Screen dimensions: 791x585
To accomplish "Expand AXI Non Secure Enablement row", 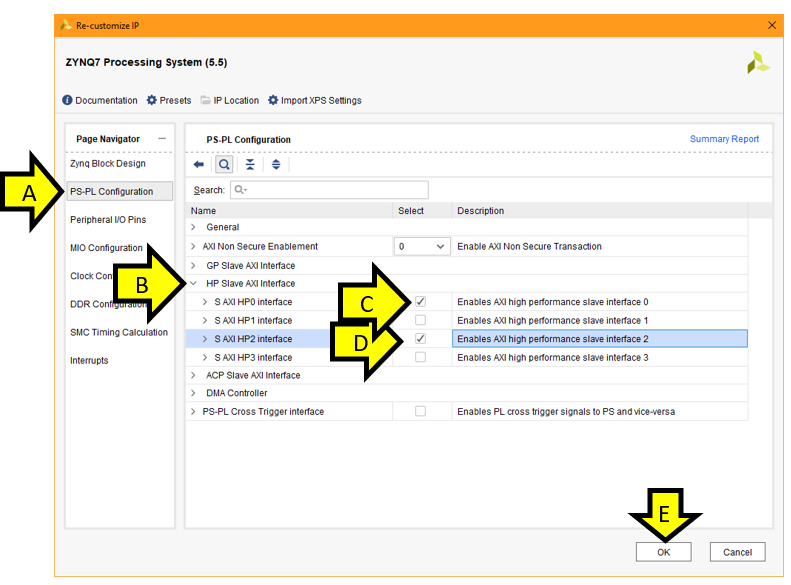I will (193, 246).
